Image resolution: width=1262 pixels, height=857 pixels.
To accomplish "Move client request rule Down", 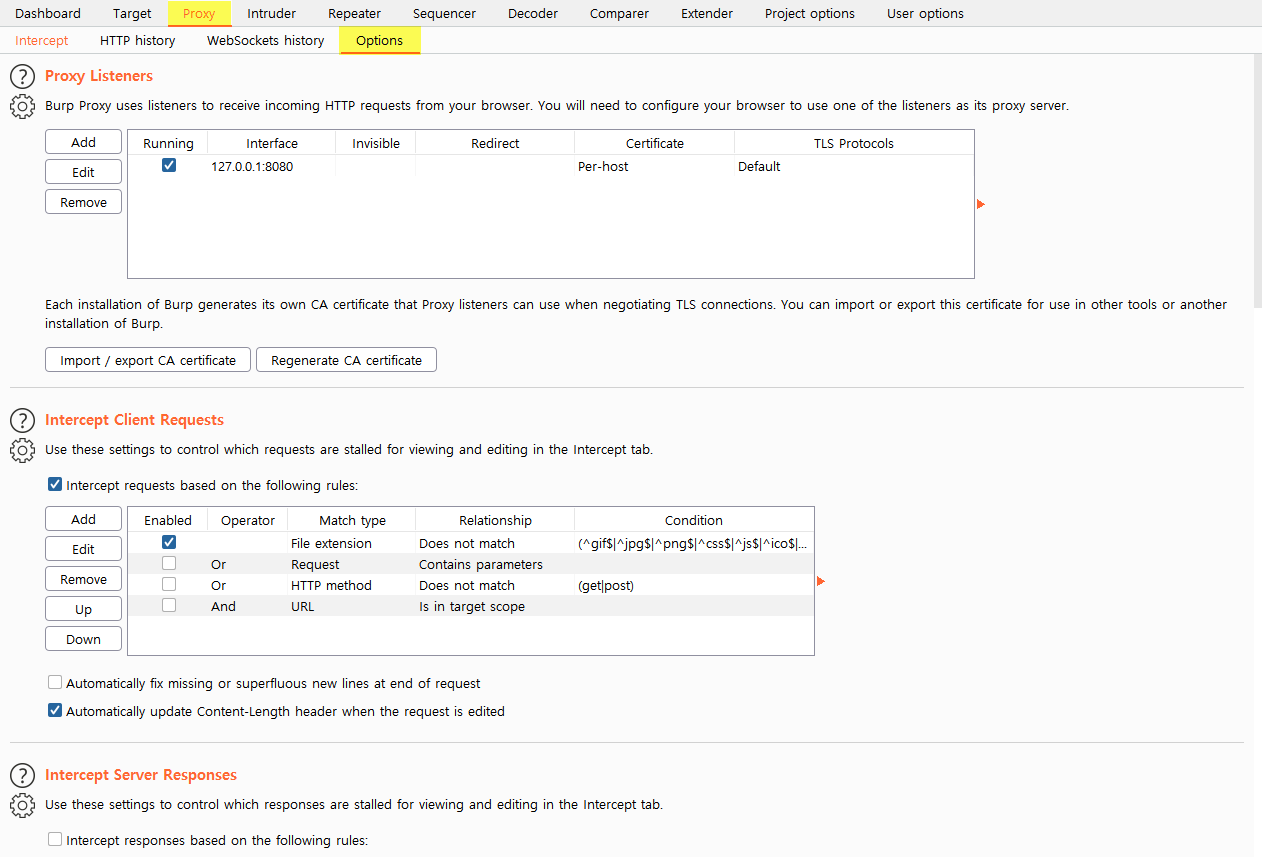I will pyautogui.click(x=84, y=639).
